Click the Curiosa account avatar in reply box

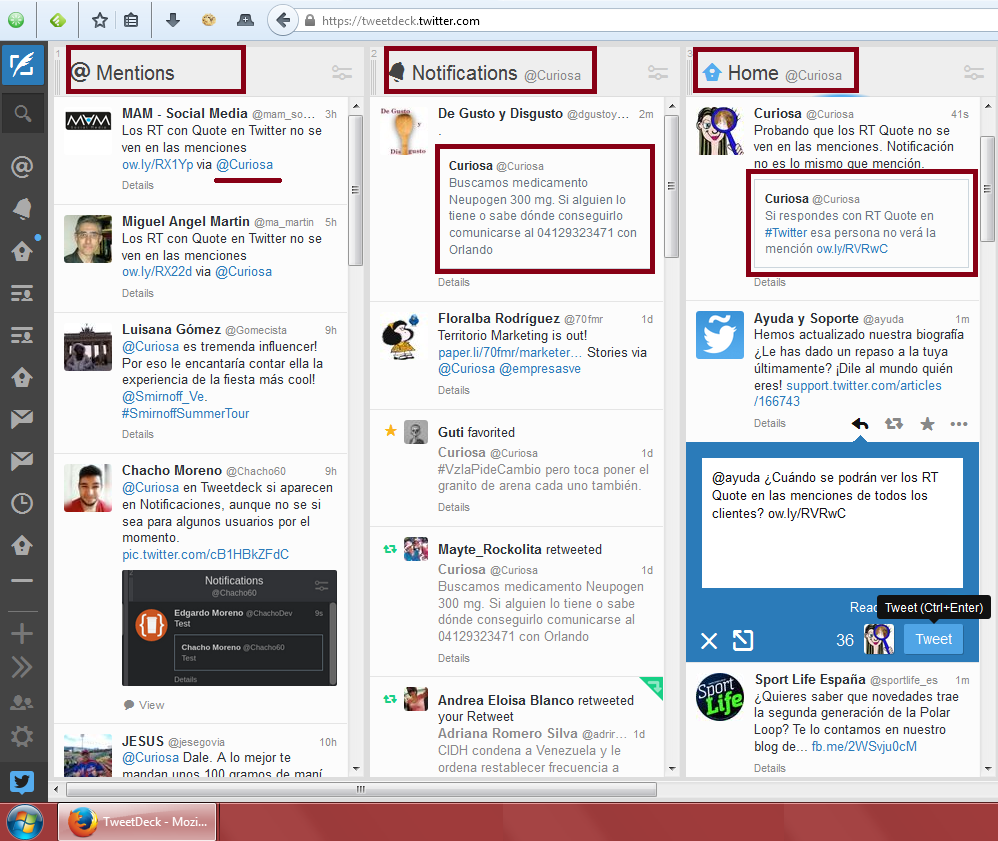(878, 639)
